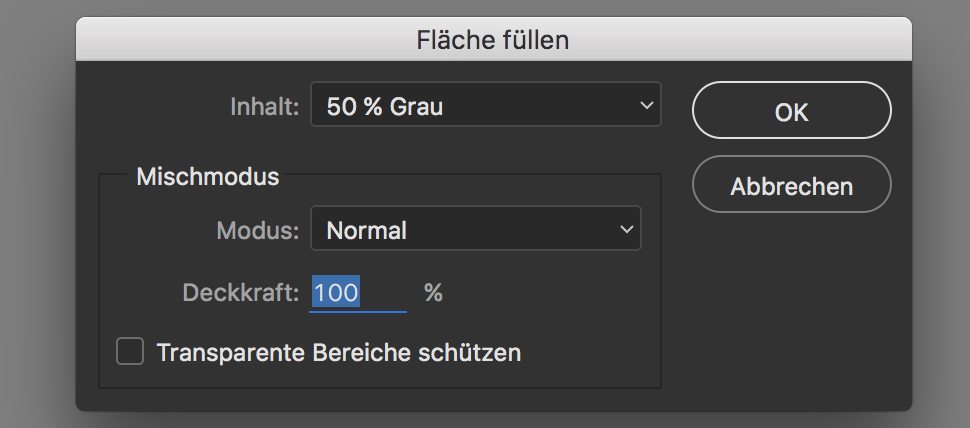
Task: Enable the Transparente Bereiche schützen checkbox
Action: click(130, 351)
